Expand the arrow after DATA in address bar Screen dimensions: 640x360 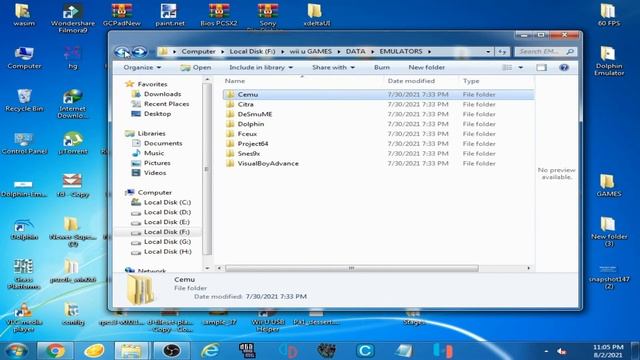(x=372, y=52)
